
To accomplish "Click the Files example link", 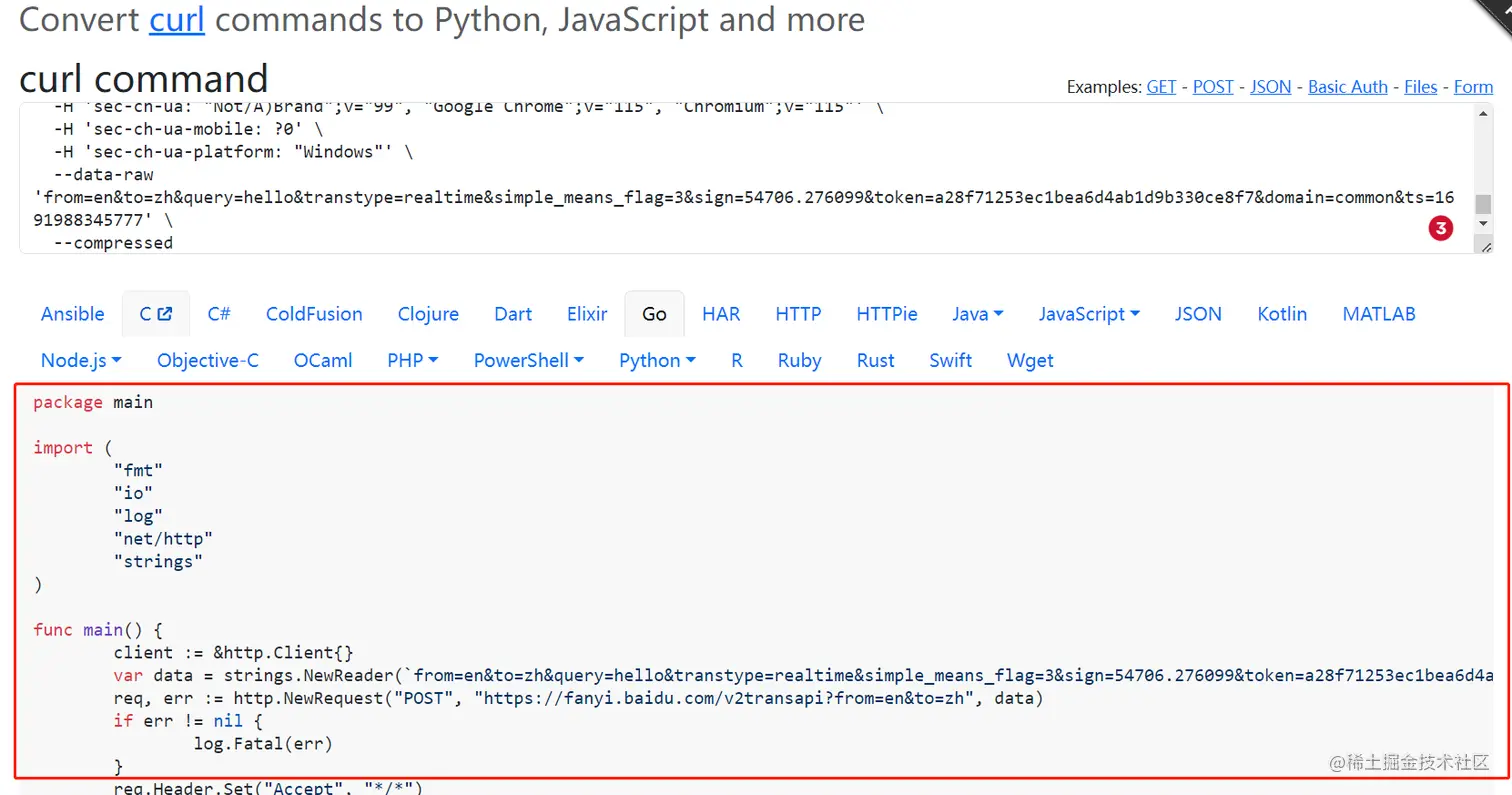I will click(1420, 87).
